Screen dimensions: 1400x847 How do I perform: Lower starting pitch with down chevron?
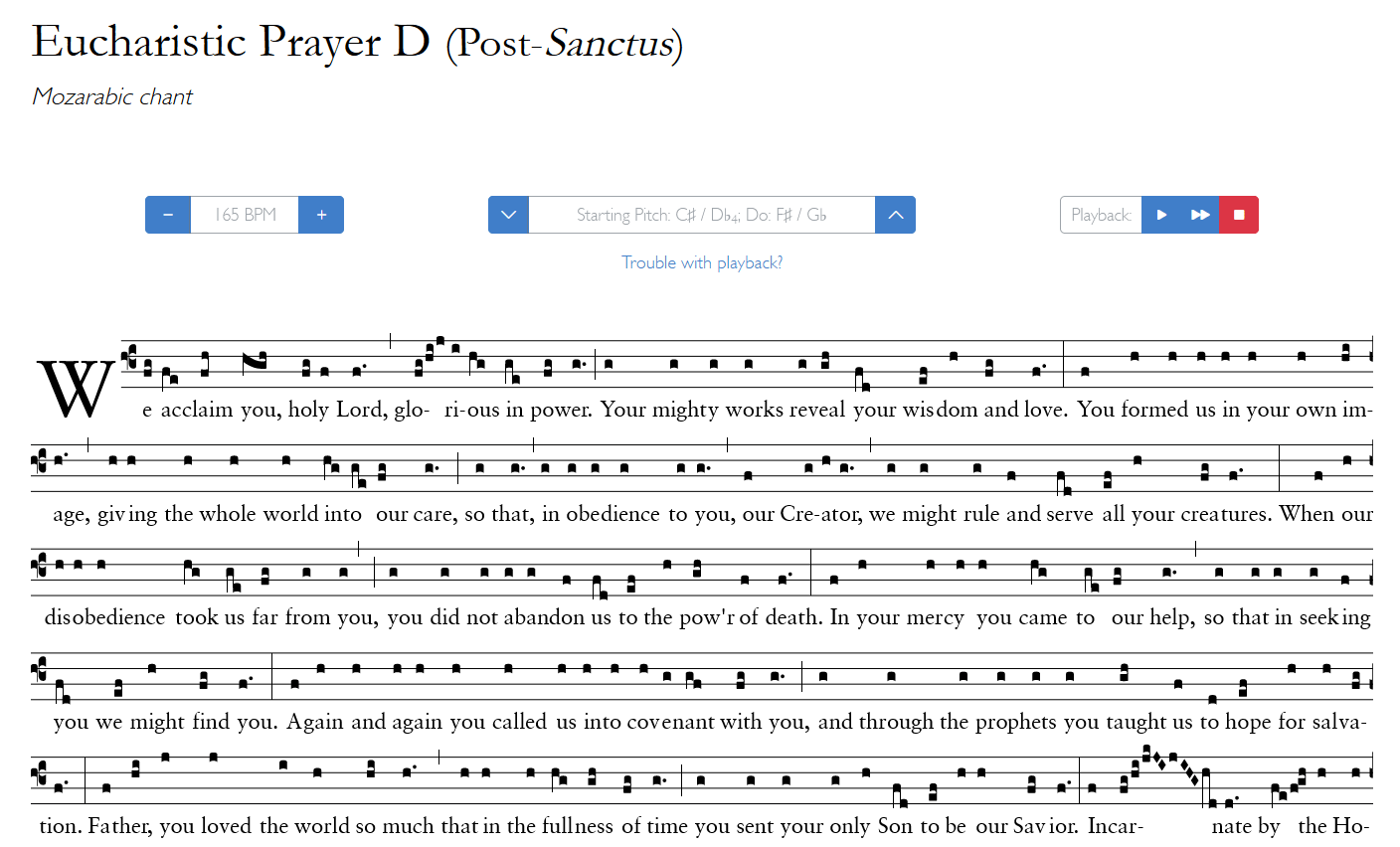pos(508,215)
